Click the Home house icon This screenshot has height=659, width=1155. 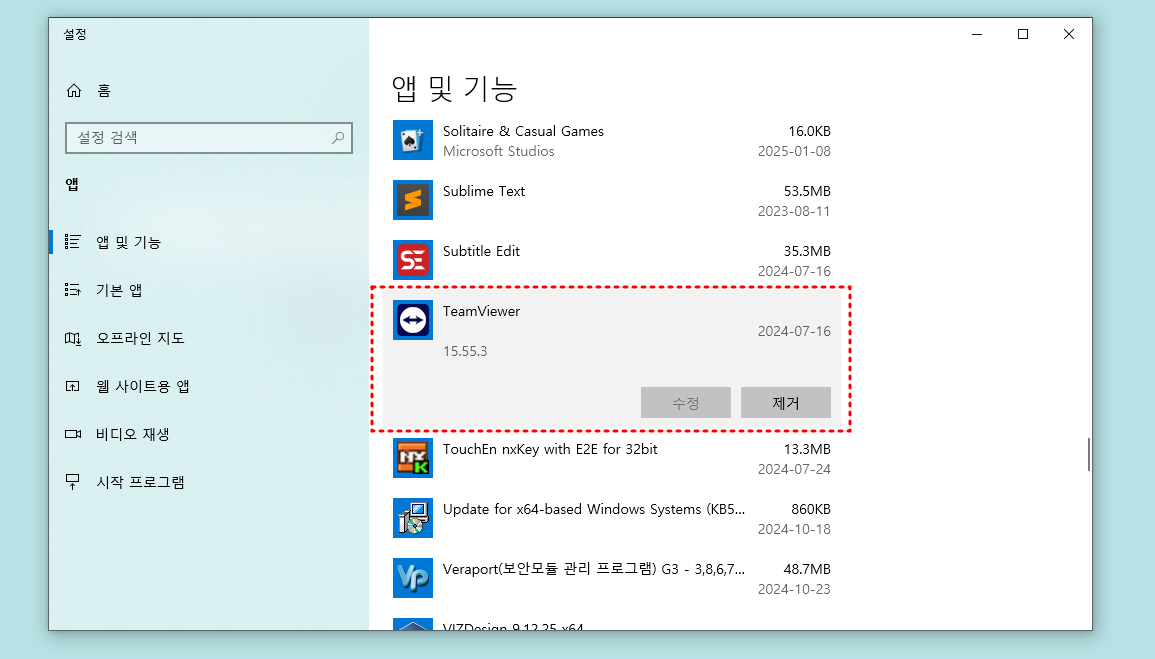coord(74,91)
